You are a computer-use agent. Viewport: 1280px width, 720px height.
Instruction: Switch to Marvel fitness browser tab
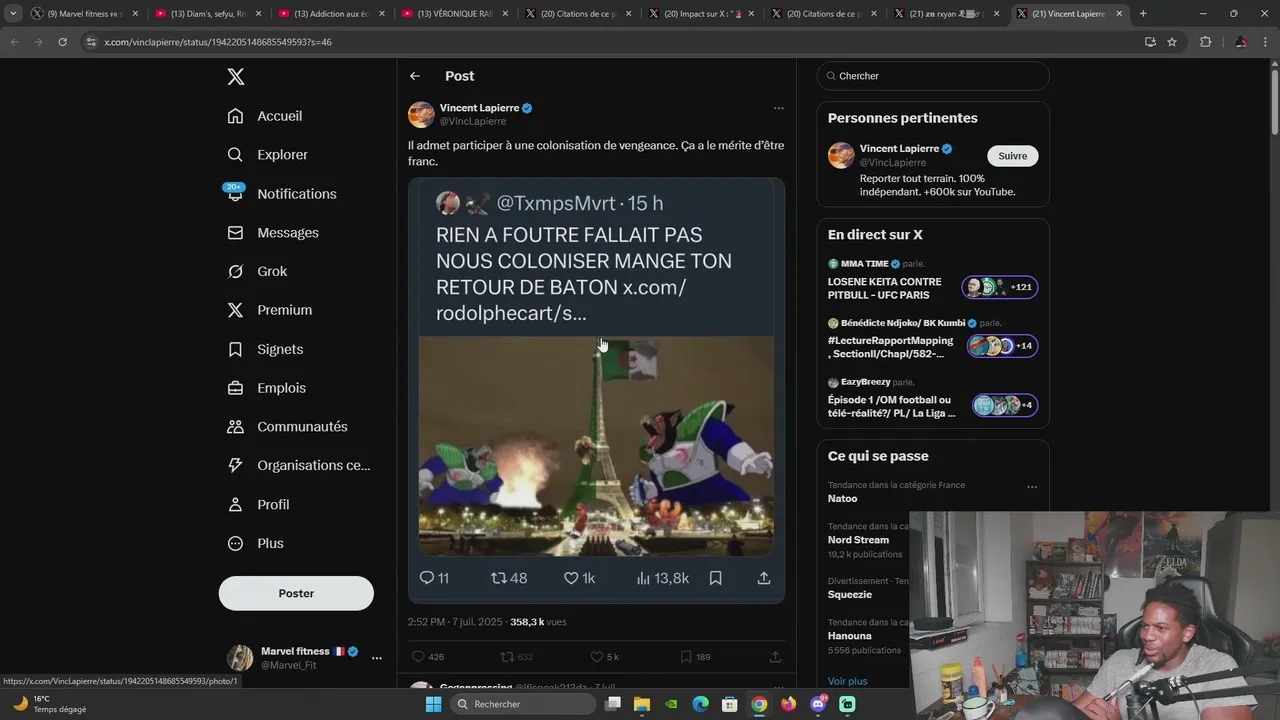[x=83, y=14]
